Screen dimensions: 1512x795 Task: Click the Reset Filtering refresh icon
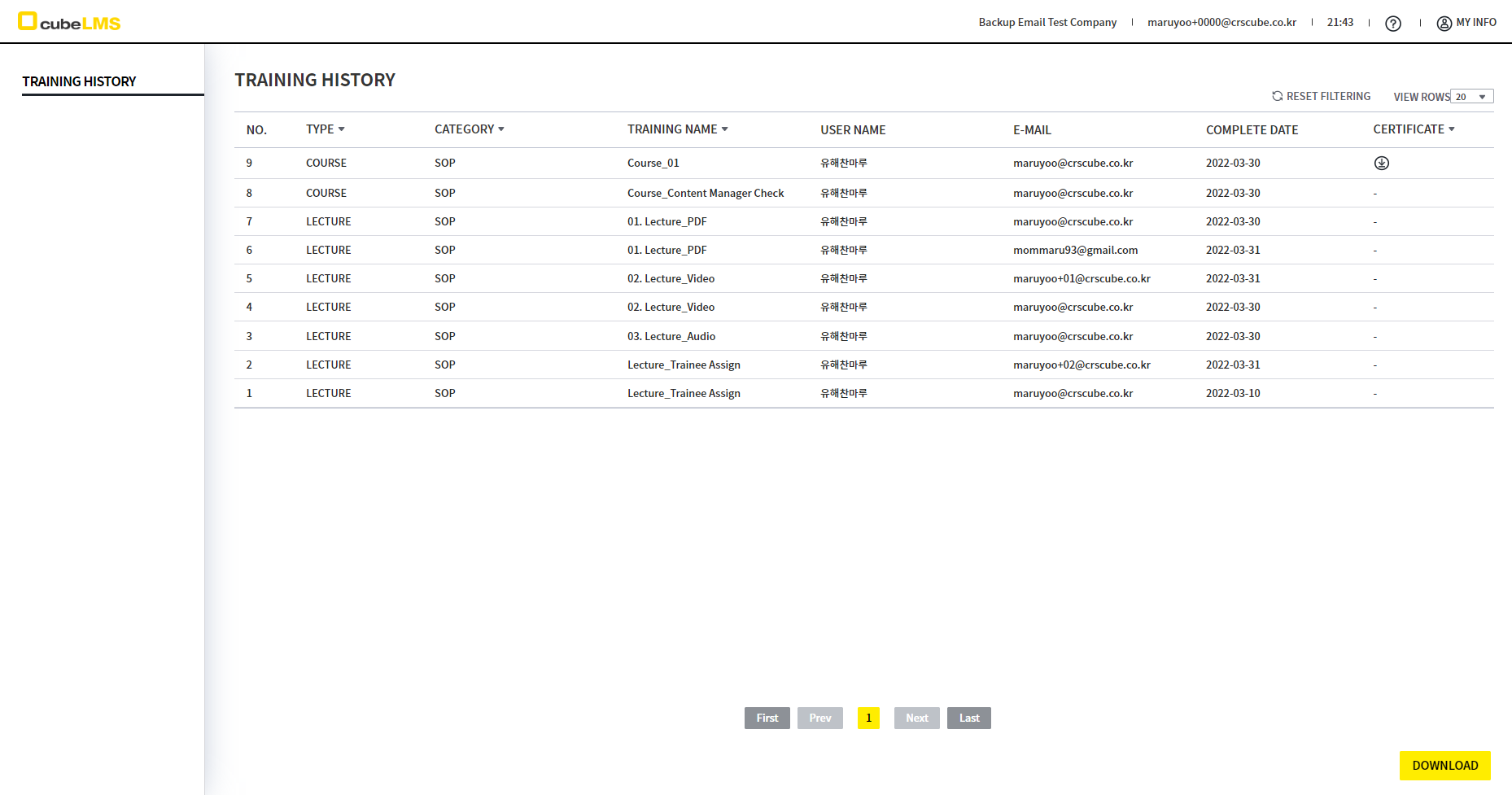point(1277,96)
